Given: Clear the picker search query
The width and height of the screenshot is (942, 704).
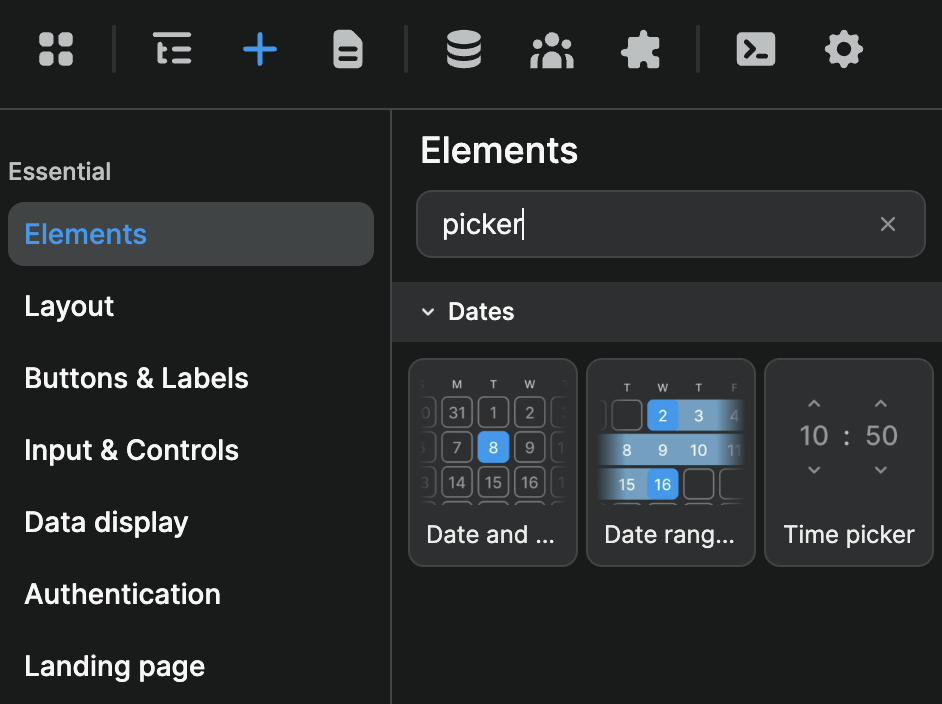Looking at the screenshot, I should 888,224.
